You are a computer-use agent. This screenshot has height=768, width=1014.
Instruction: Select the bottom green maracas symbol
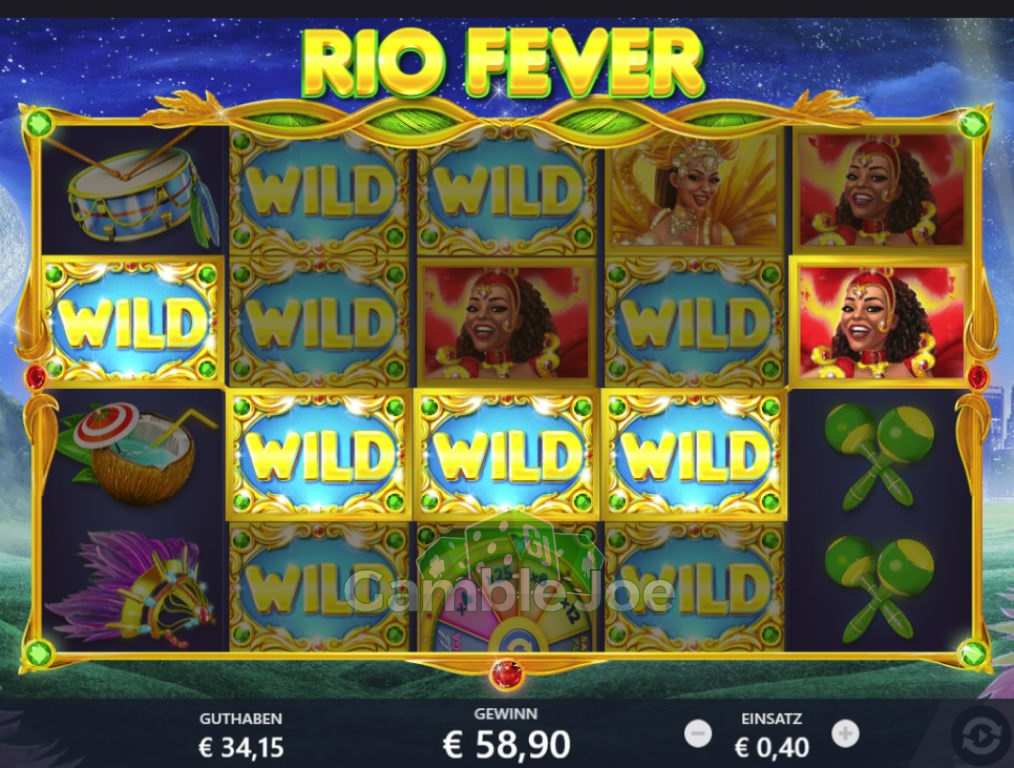878,586
